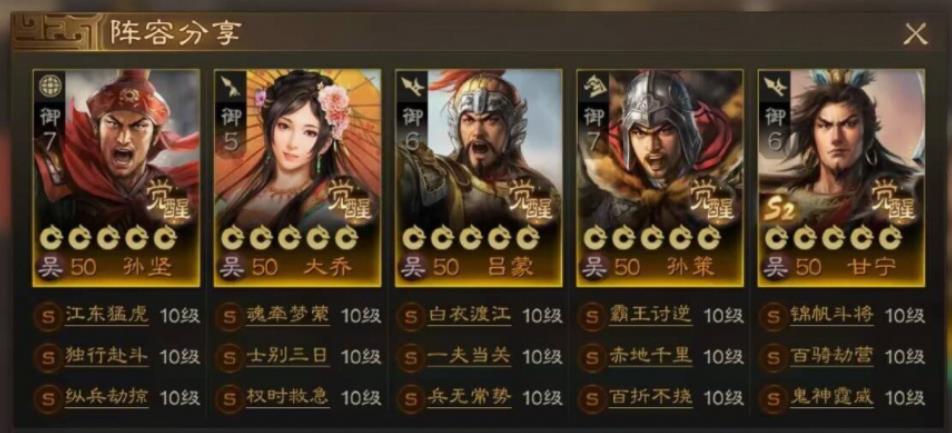Open the 白衣渡江 skill details
952x433 pixels.
(x=469, y=315)
